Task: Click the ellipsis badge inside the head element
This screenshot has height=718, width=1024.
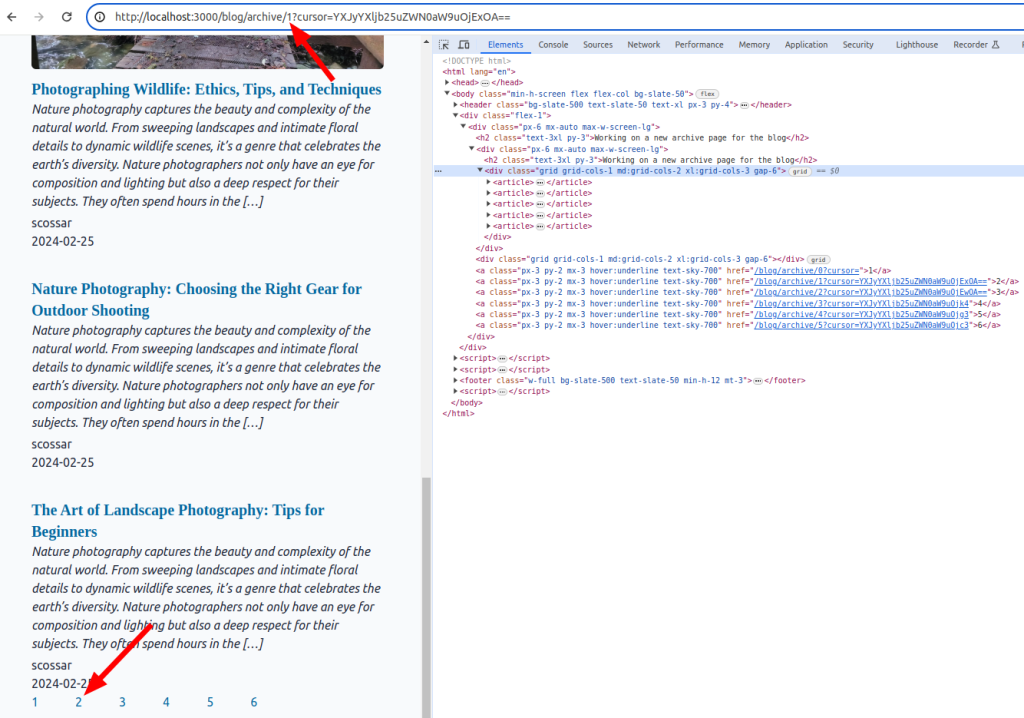Action: coord(485,83)
